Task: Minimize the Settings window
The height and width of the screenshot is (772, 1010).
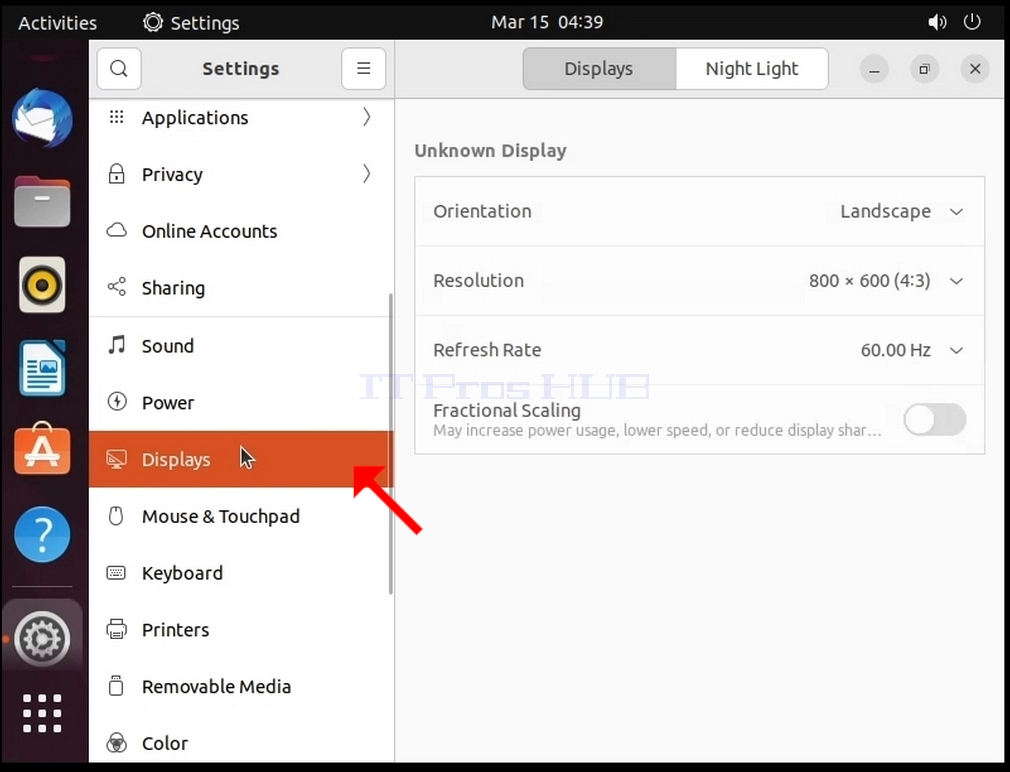Action: click(x=874, y=69)
